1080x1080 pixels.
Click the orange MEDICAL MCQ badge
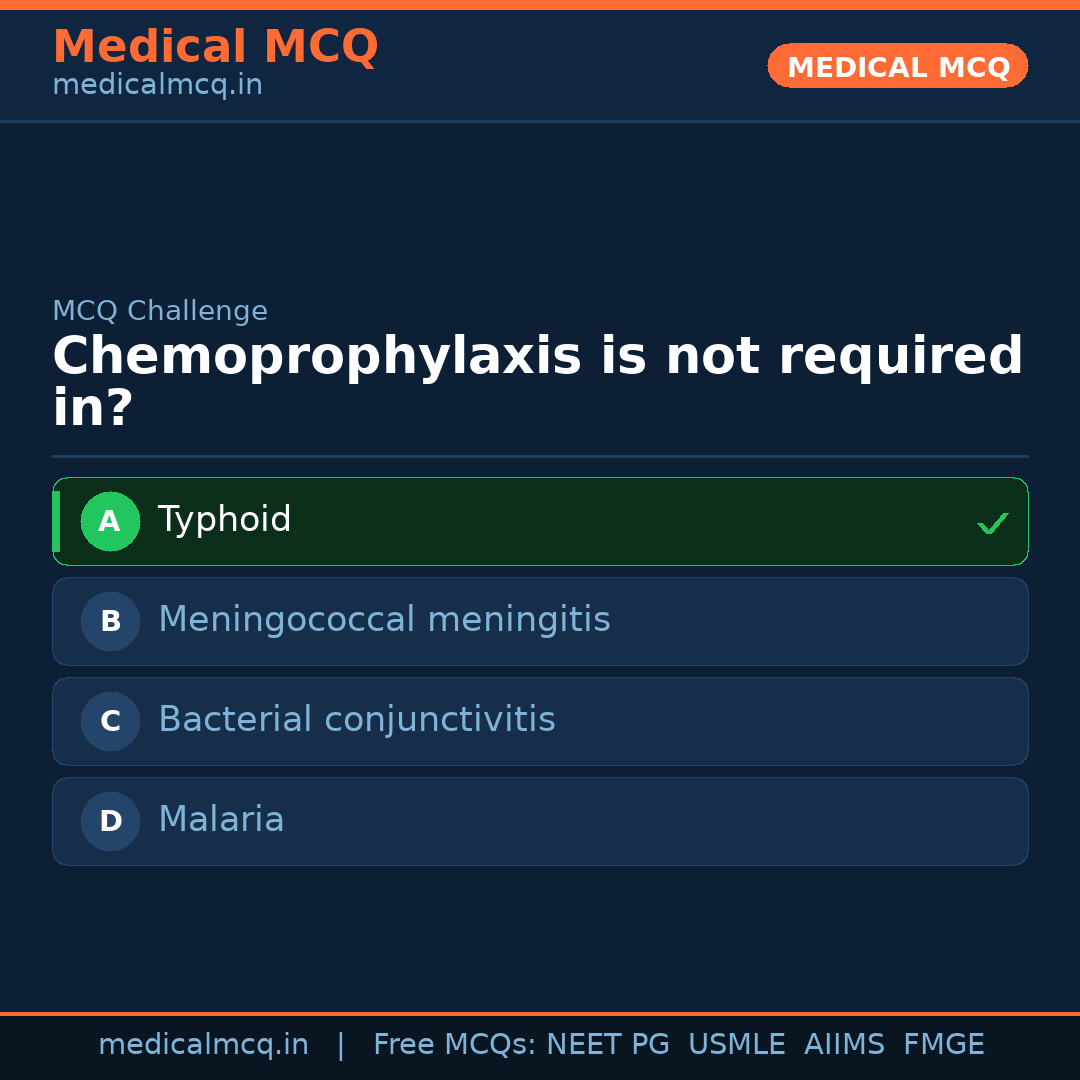897,67
